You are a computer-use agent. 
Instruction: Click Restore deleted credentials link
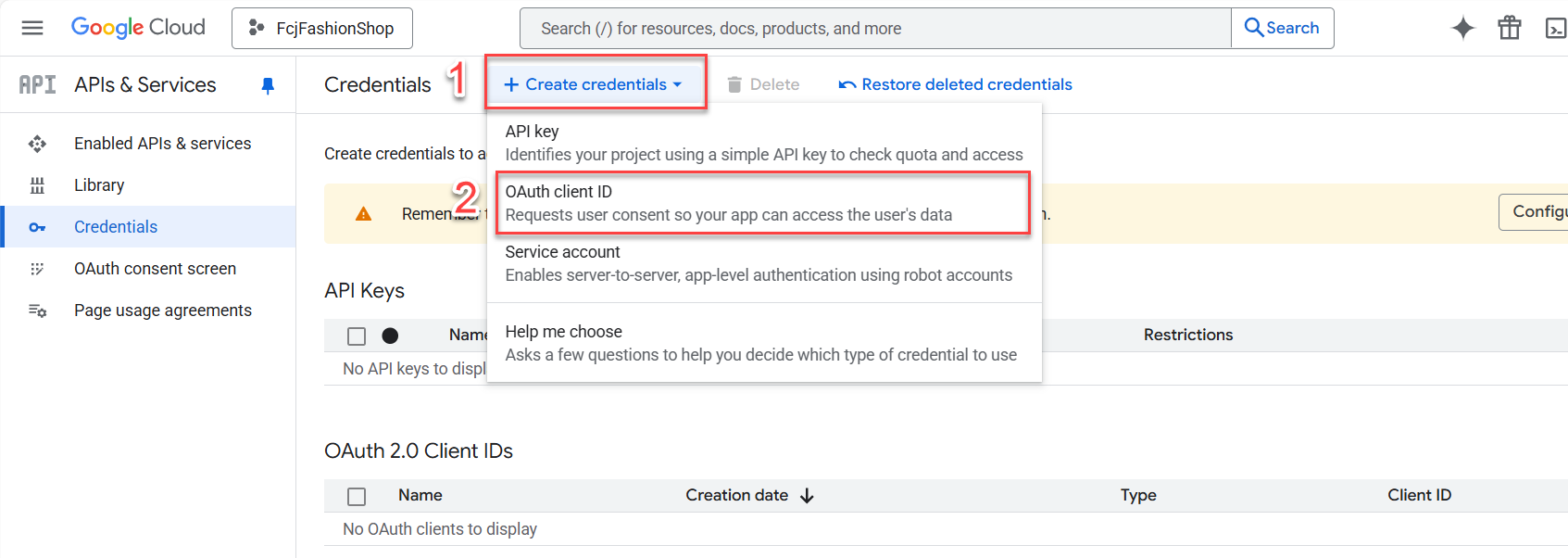[x=955, y=84]
